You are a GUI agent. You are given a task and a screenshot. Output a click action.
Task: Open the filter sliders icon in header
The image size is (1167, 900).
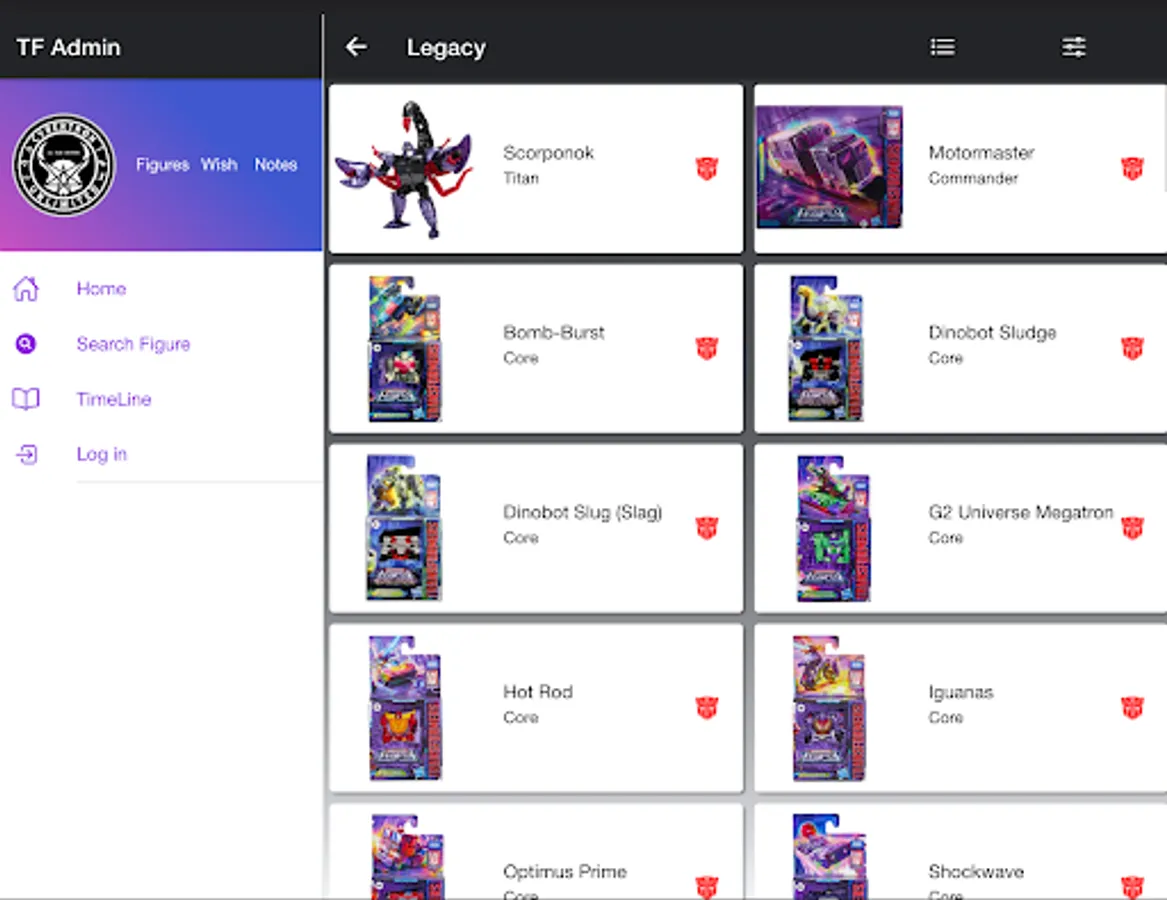[1073, 47]
